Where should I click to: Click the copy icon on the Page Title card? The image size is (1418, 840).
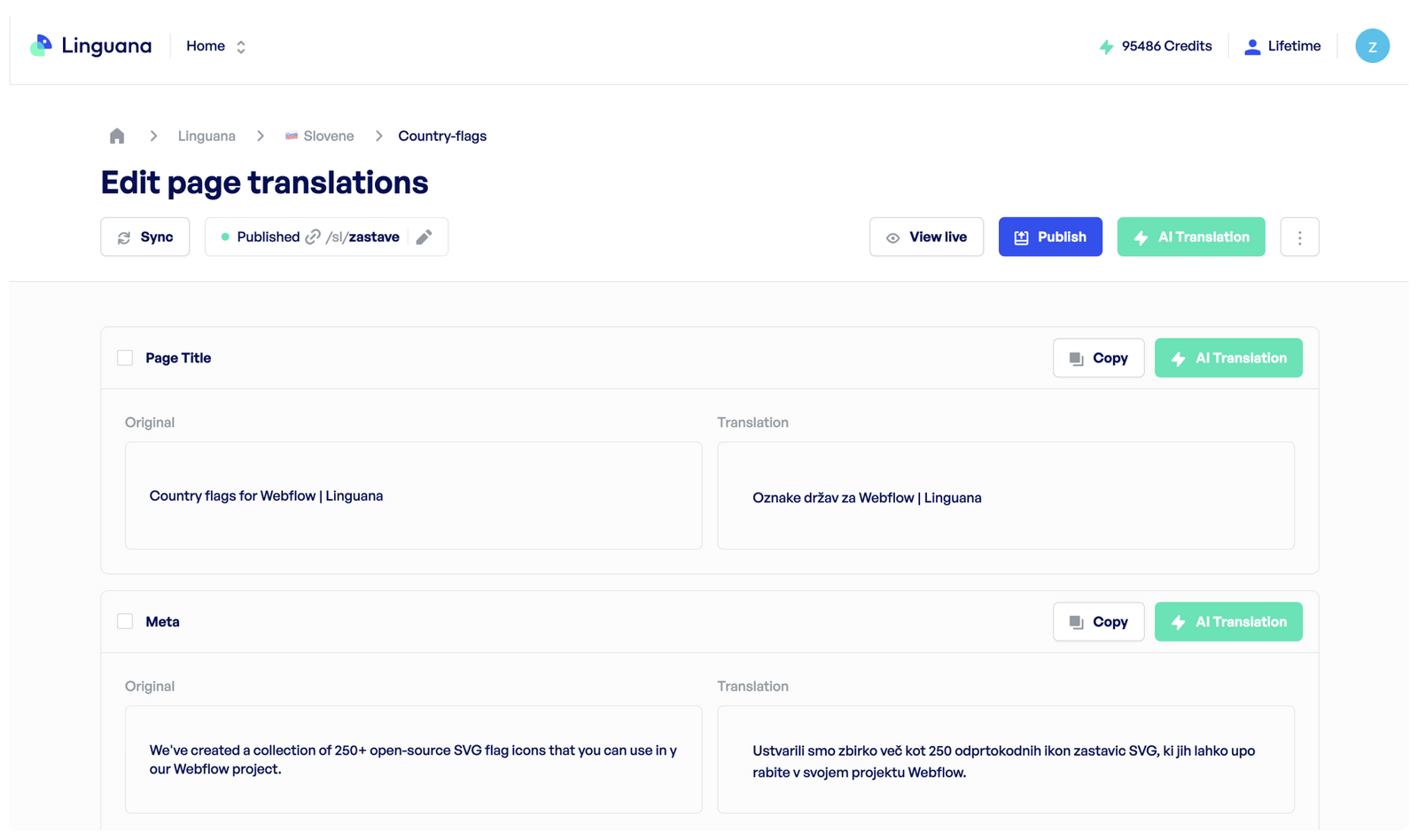coord(1076,358)
